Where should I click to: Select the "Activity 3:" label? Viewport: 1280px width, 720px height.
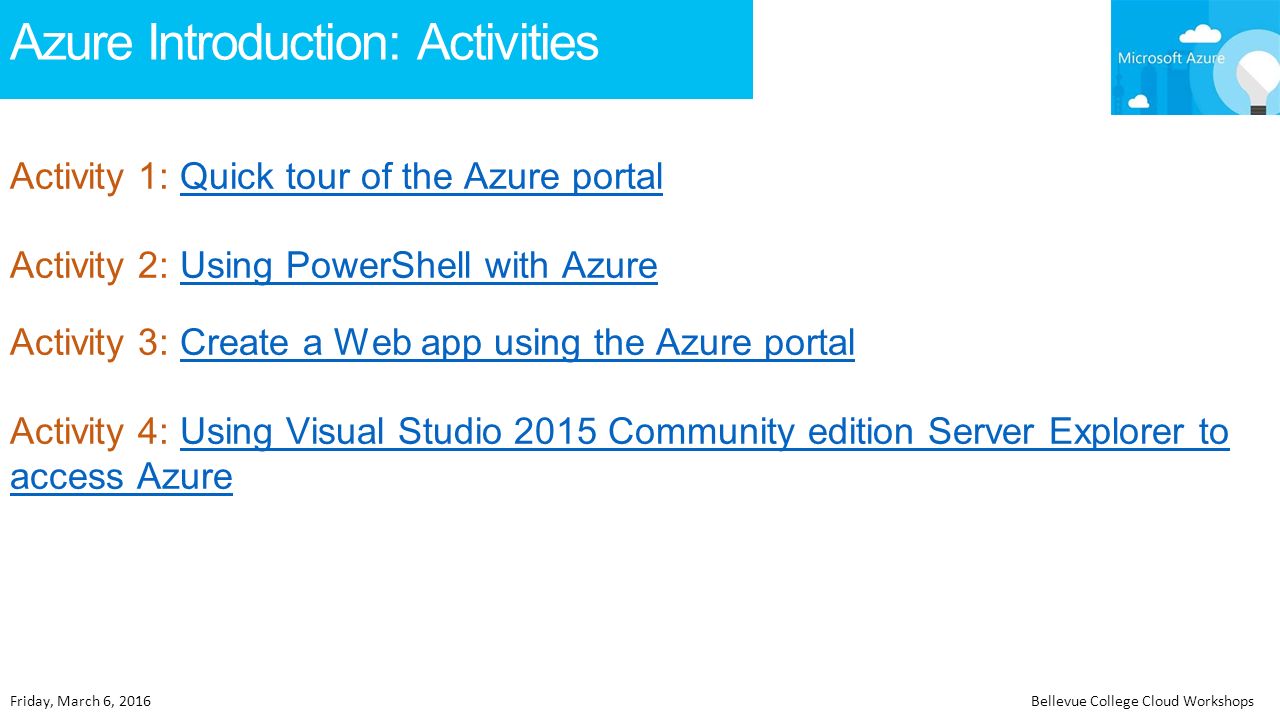point(90,342)
